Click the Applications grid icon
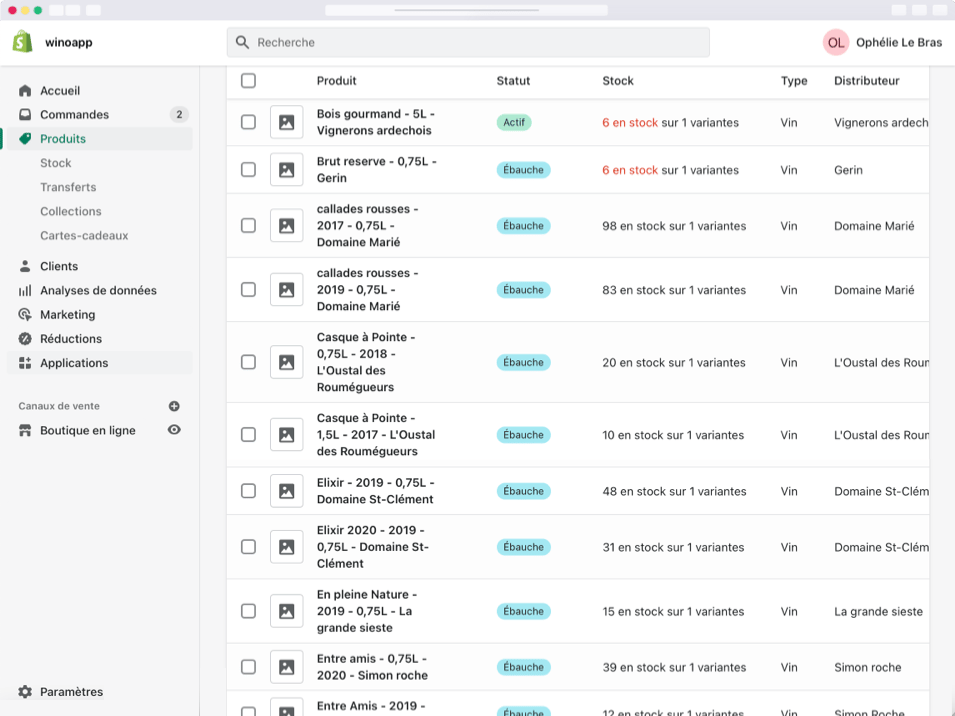The height and width of the screenshot is (716, 955). pos(25,363)
